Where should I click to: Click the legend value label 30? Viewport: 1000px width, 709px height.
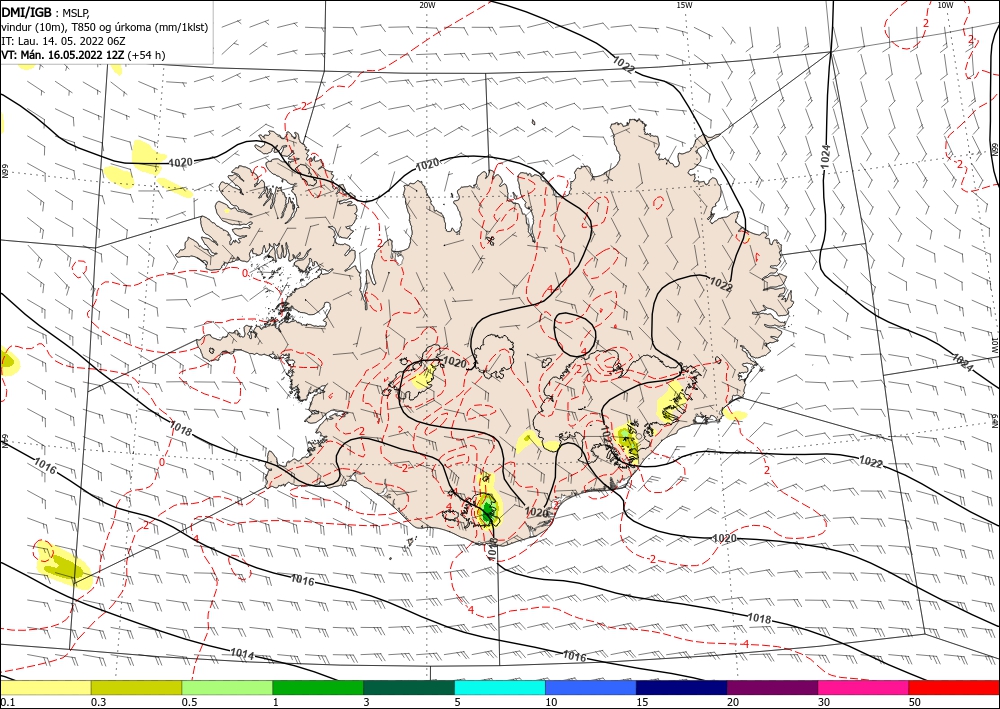point(824,702)
